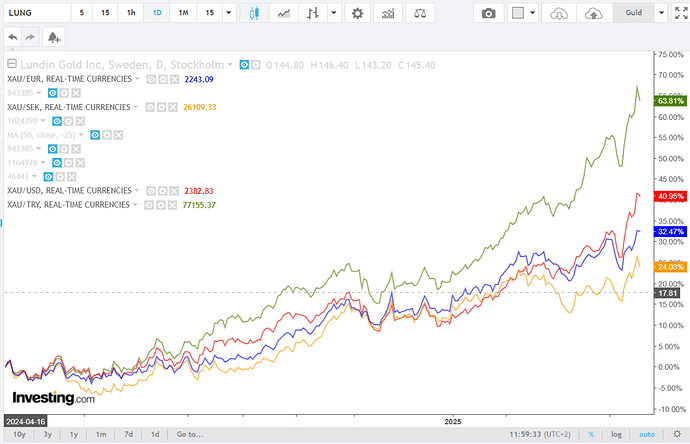Set range to 7d
Screen dimensions: 690x444
pos(128,434)
